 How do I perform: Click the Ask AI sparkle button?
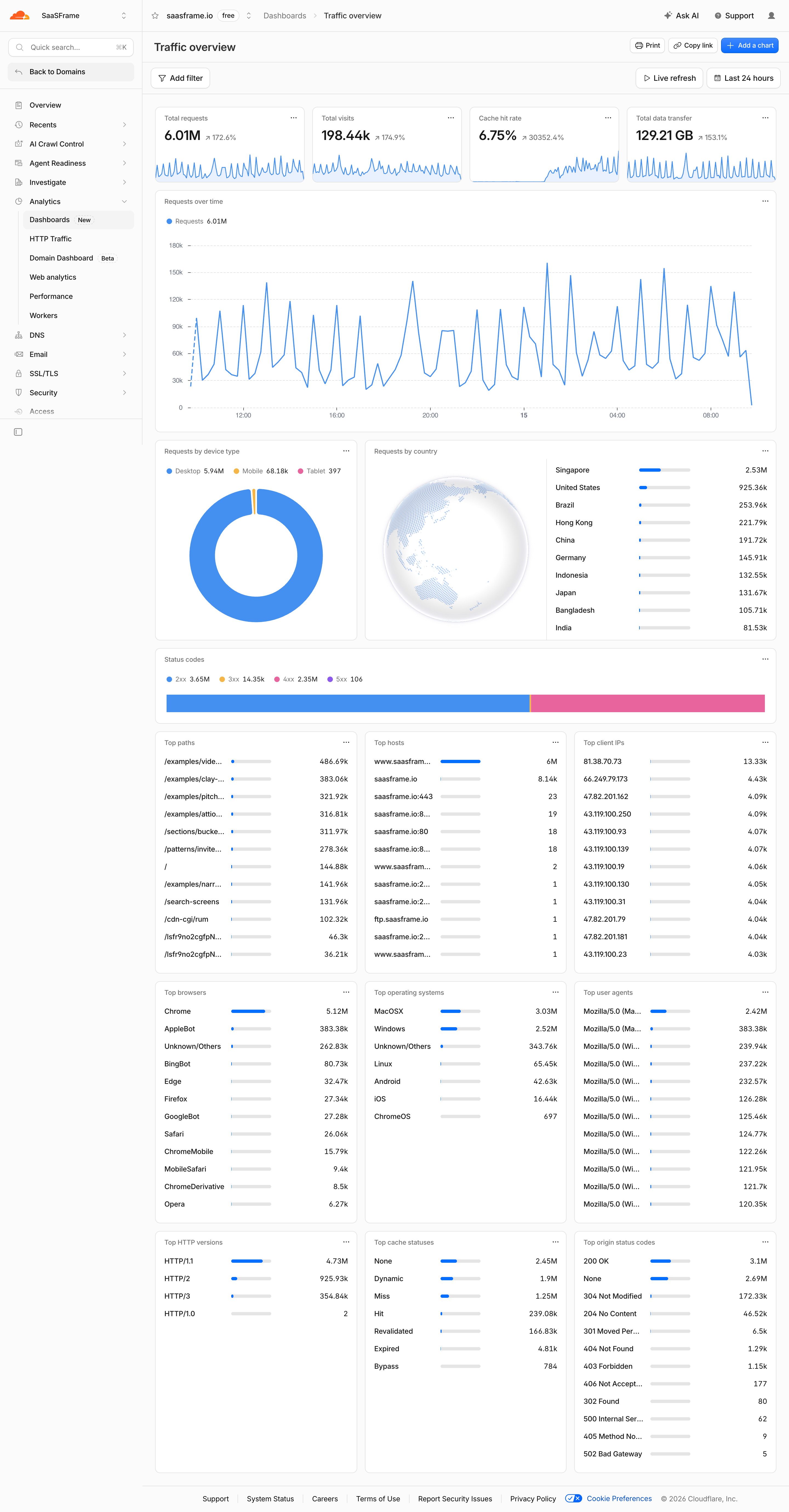click(681, 16)
